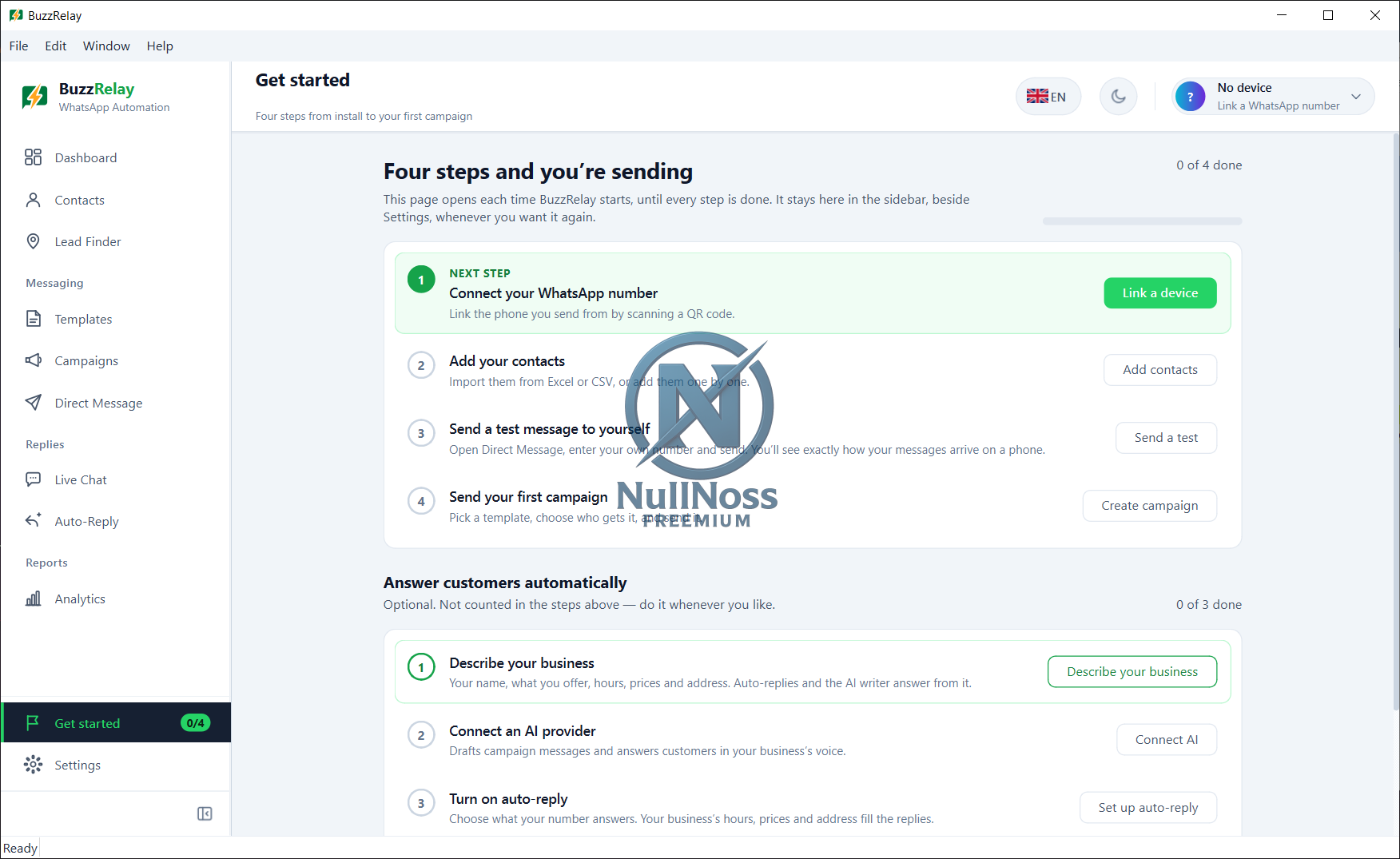Click the Send a test button
This screenshot has width=1400, height=859.
click(x=1166, y=438)
